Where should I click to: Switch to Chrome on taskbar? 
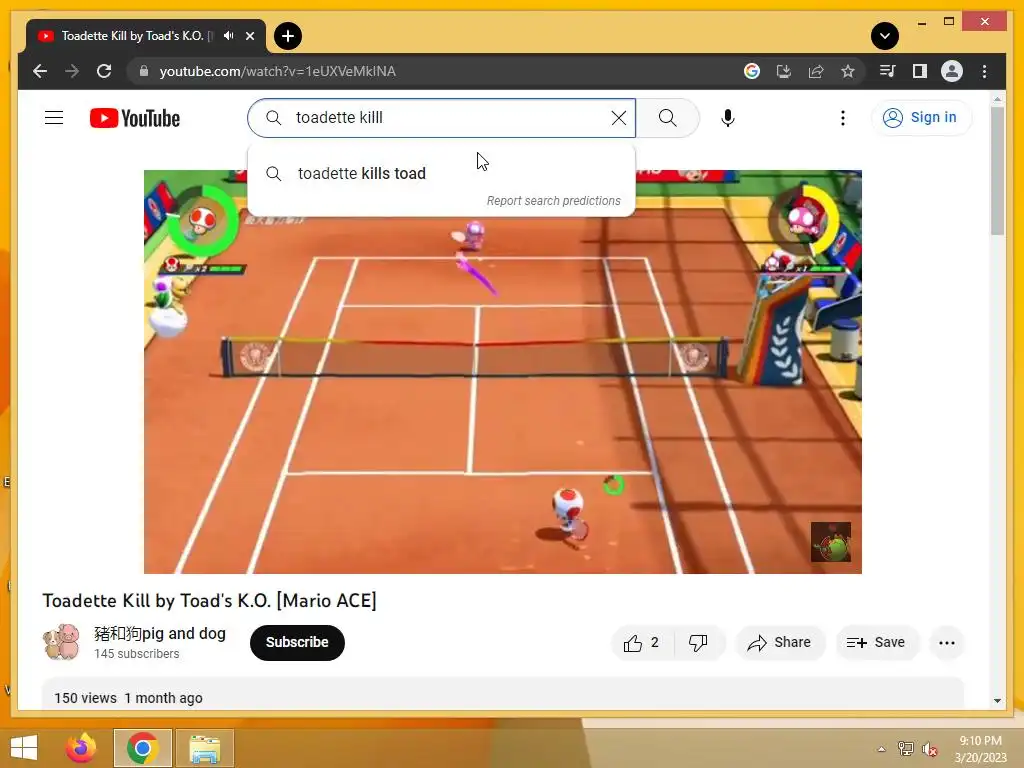(143, 748)
